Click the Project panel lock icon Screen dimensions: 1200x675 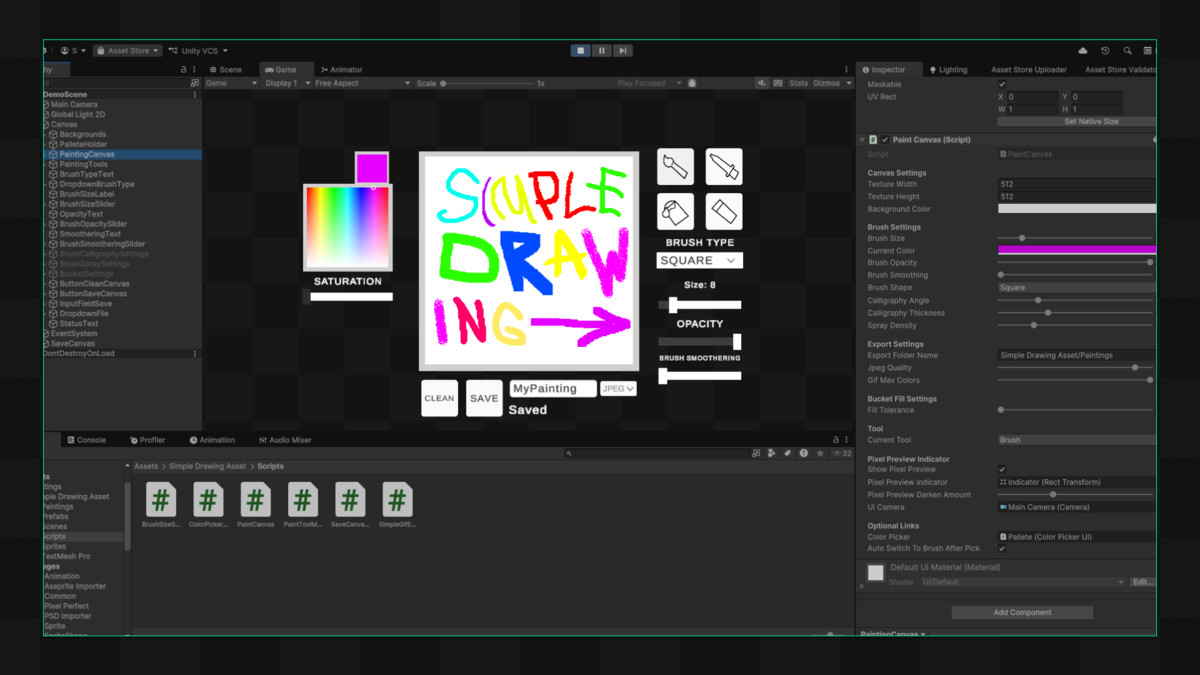836,440
